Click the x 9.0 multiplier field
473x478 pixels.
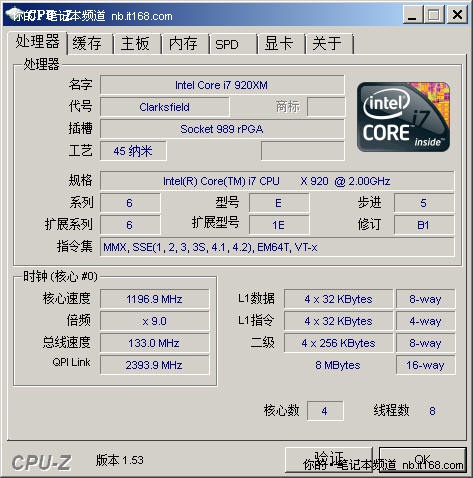[x=155, y=321]
